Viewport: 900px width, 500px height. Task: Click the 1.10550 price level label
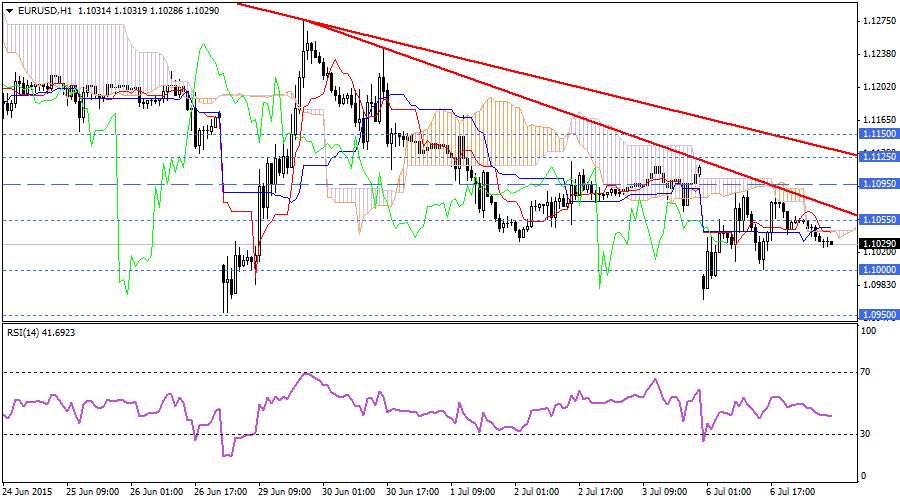(877, 220)
